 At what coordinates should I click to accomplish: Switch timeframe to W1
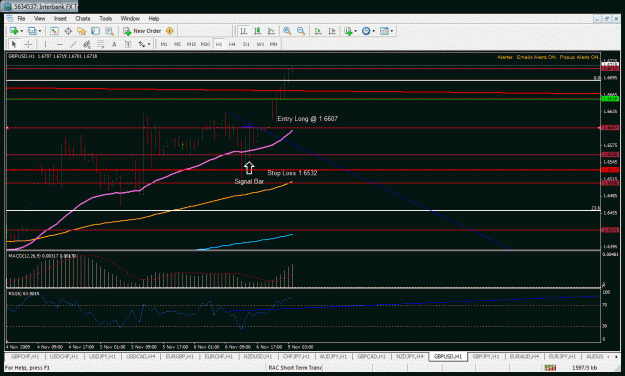[x=260, y=44]
